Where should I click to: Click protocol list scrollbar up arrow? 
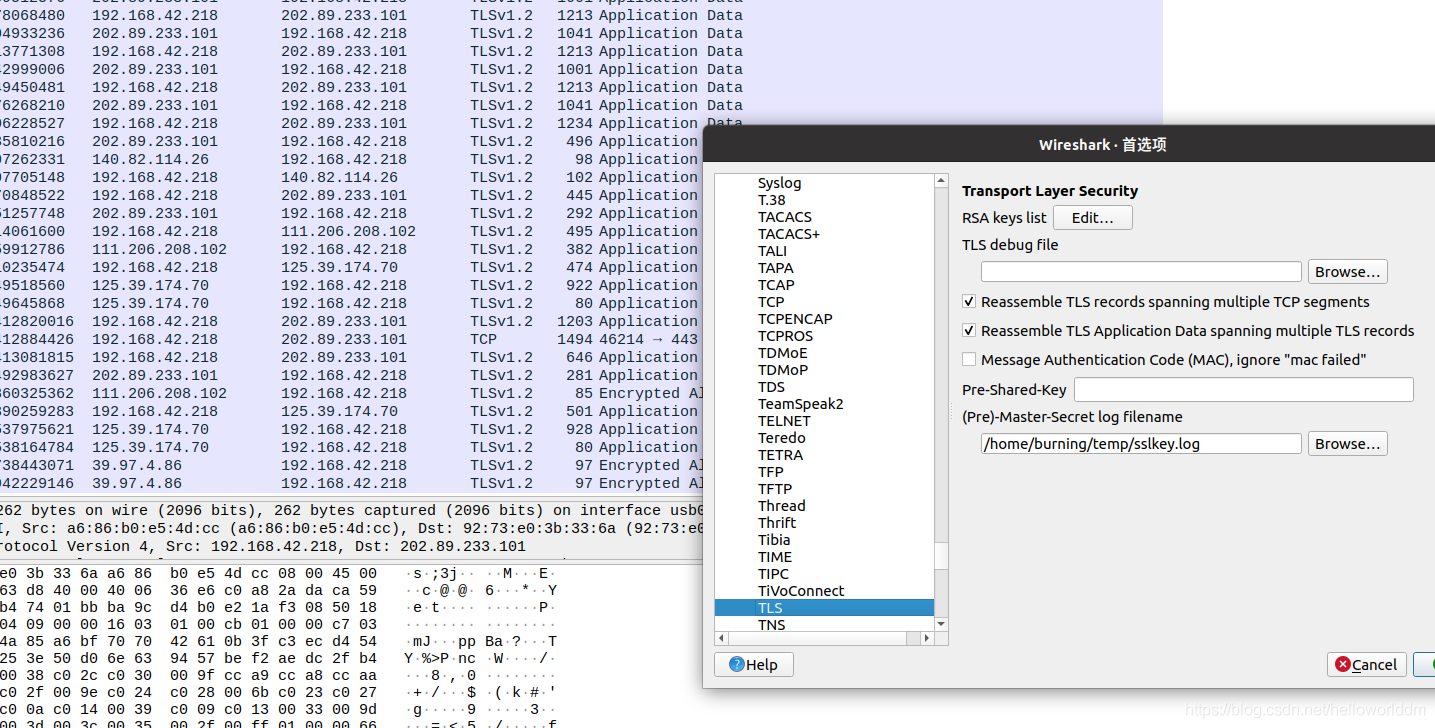pos(941,181)
